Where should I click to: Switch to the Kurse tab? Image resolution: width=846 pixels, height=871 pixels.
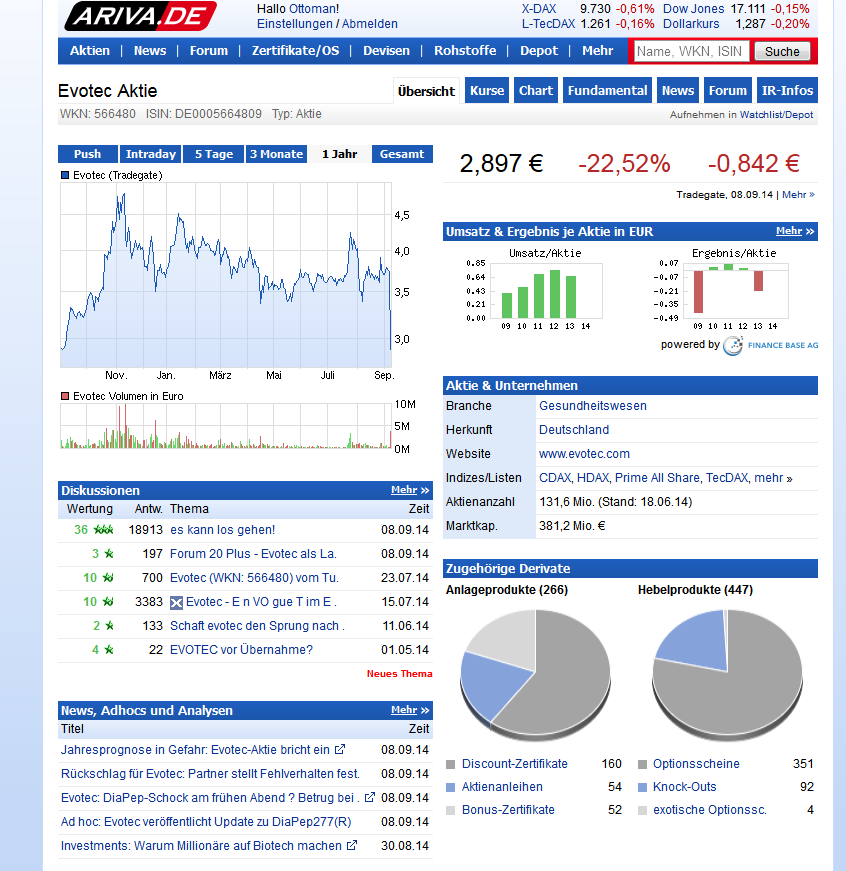[487, 91]
